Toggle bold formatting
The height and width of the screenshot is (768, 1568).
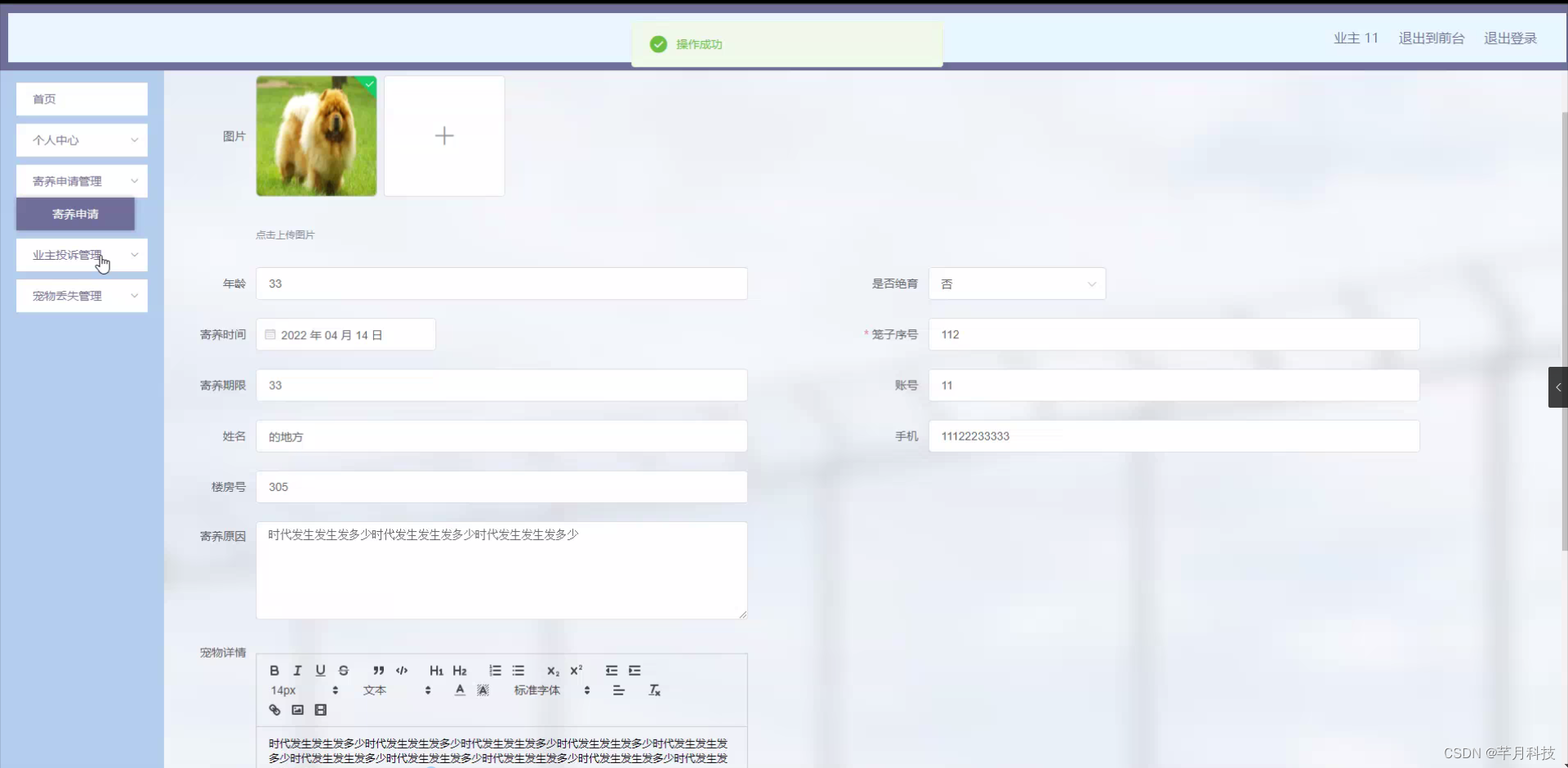[274, 670]
